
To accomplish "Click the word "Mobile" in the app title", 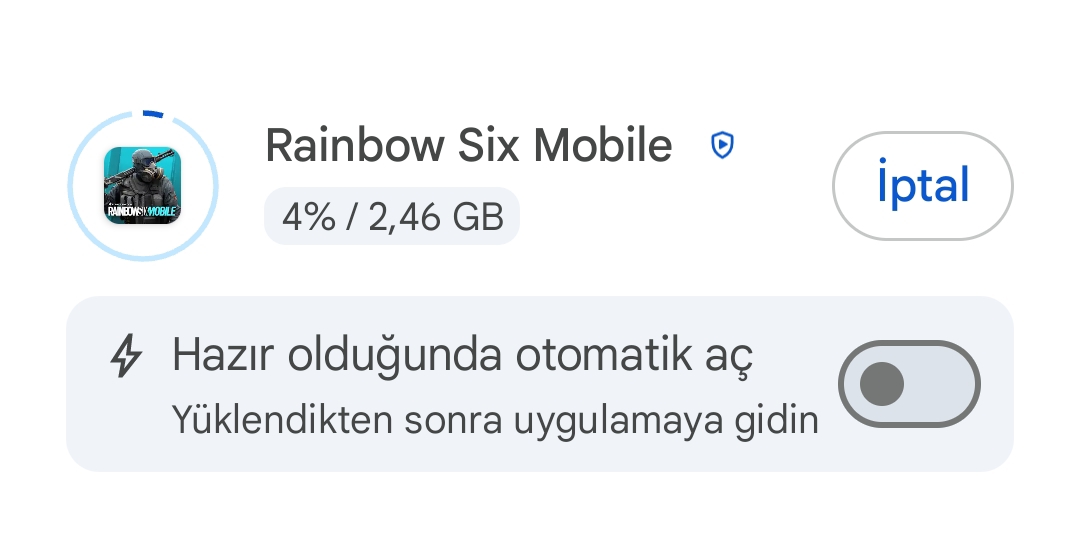I will coord(602,146).
